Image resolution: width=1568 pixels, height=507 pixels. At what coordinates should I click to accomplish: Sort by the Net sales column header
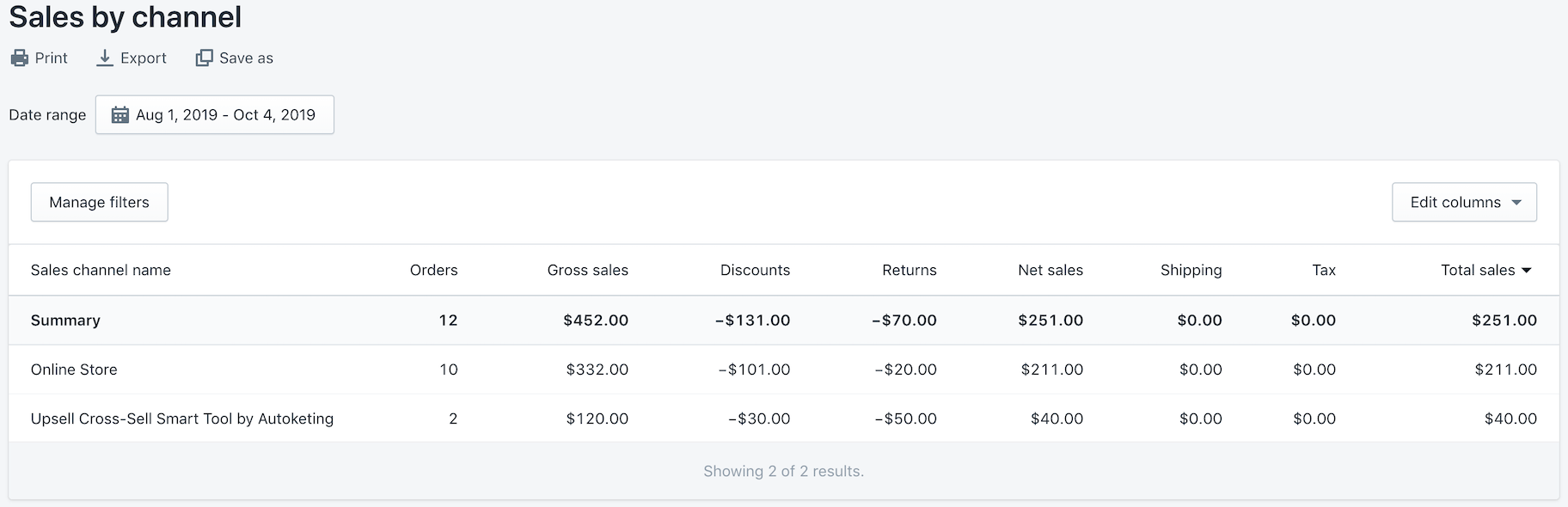click(x=1050, y=270)
